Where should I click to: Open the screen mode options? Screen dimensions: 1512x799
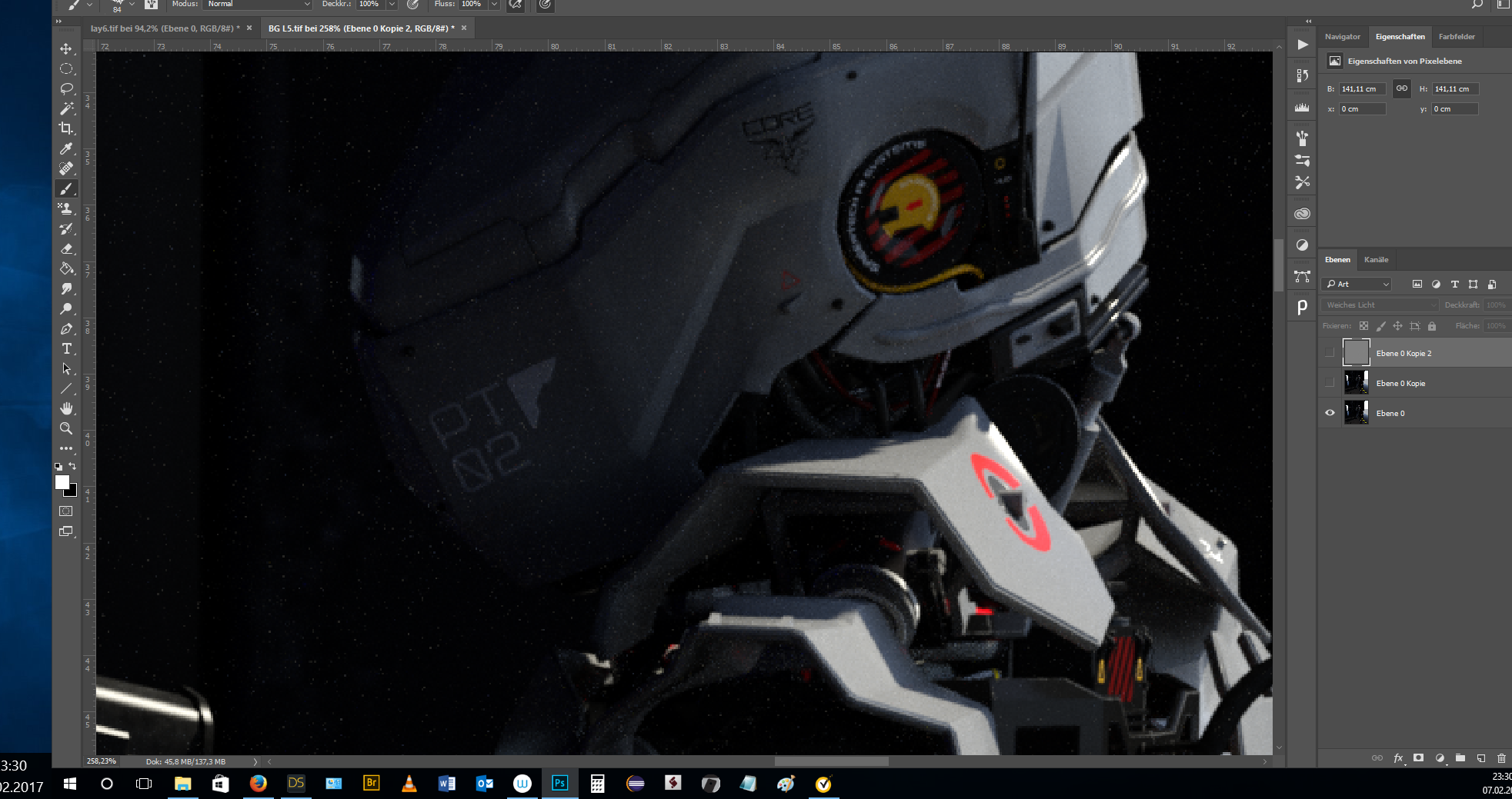tap(66, 531)
